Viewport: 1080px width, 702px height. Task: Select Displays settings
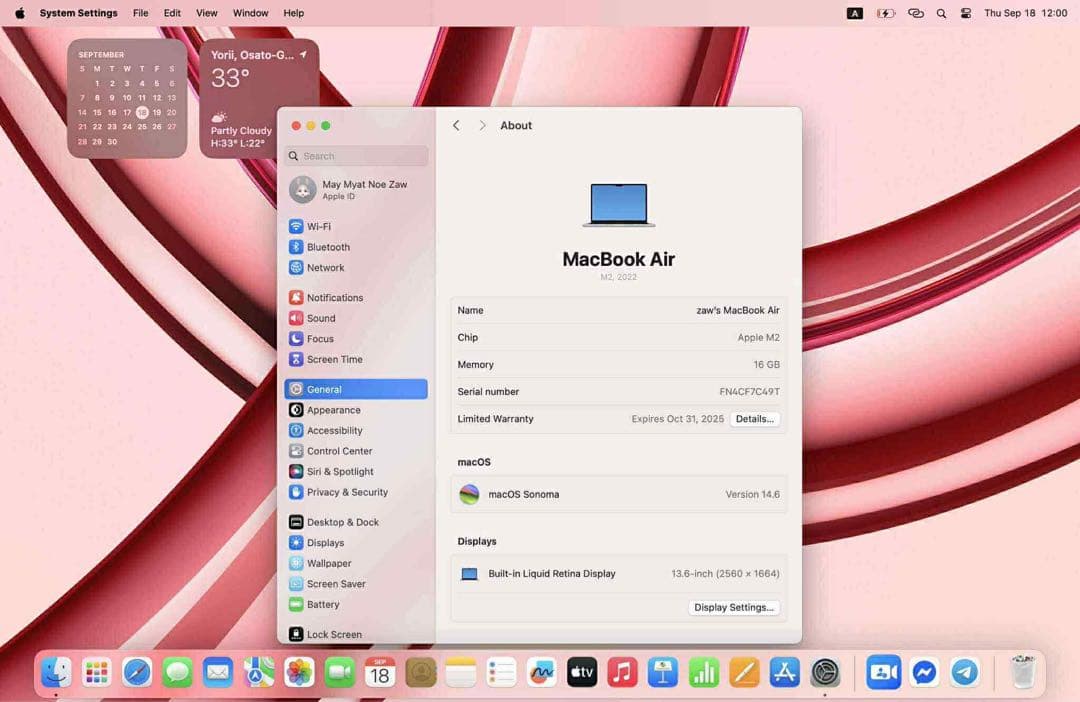tap(324, 542)
